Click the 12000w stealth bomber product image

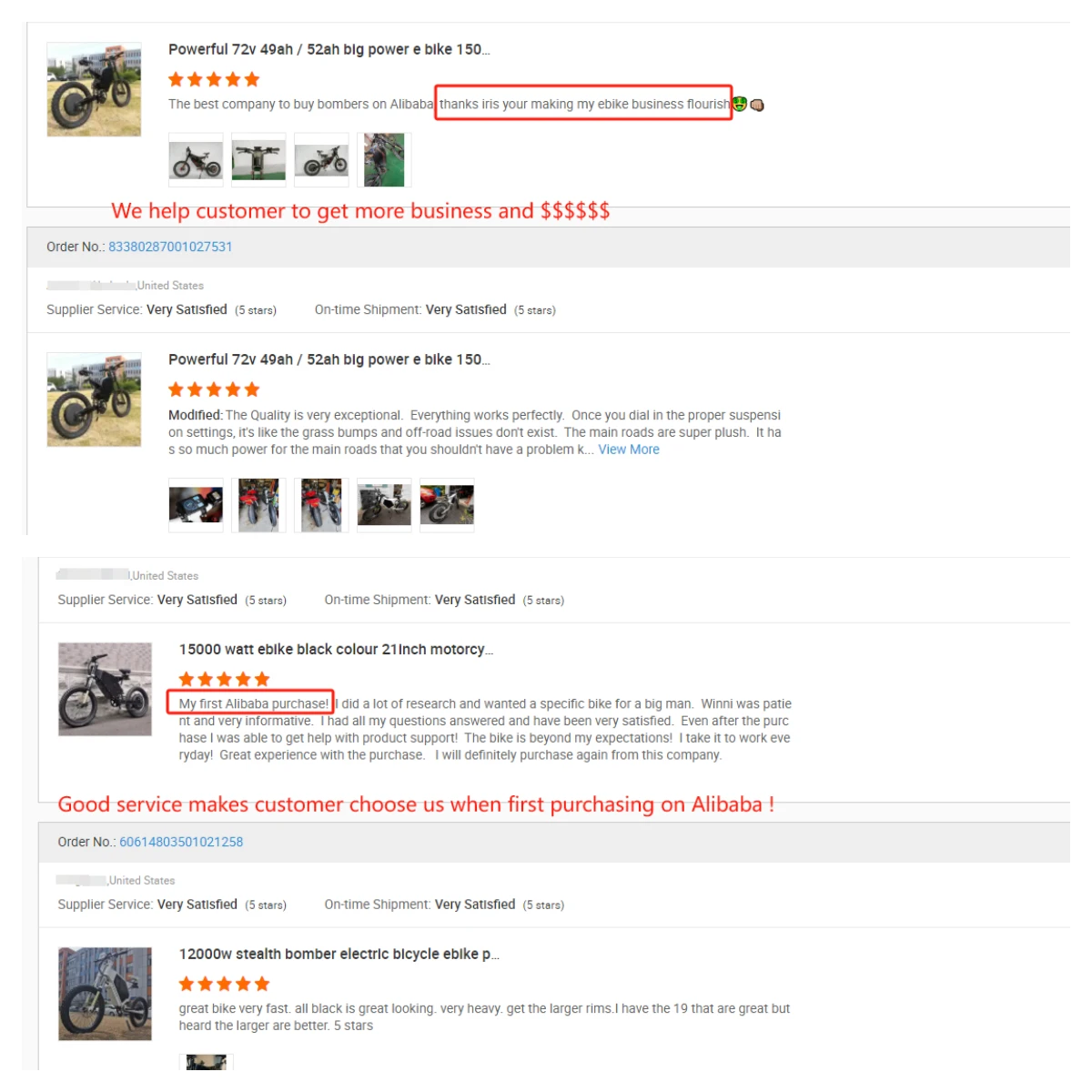pyautogui.click(x=105, y=994)
